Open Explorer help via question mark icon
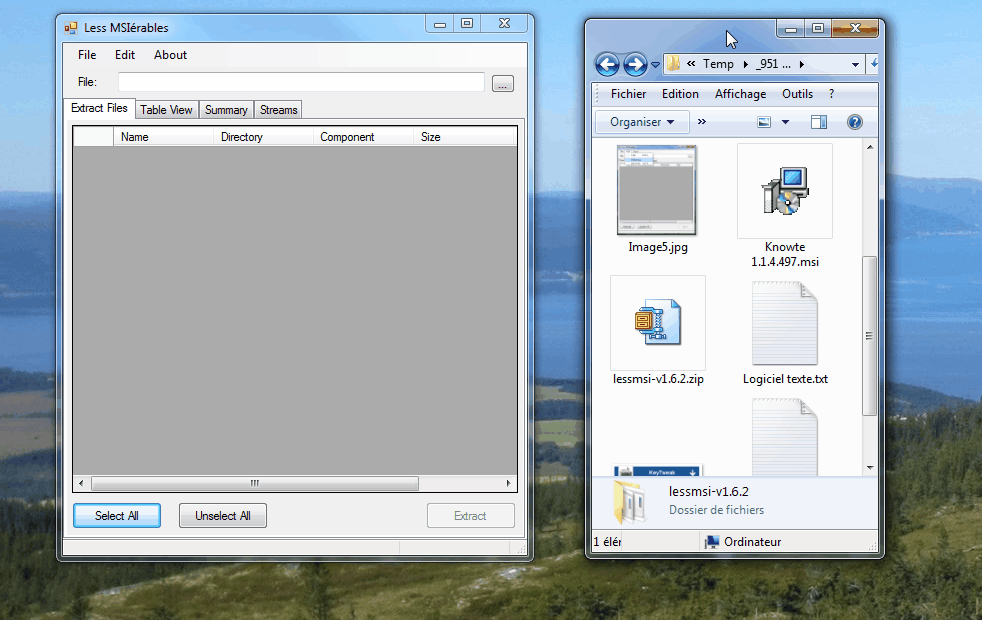The height and width of the screenshot is (620, 982). point(854,122)
